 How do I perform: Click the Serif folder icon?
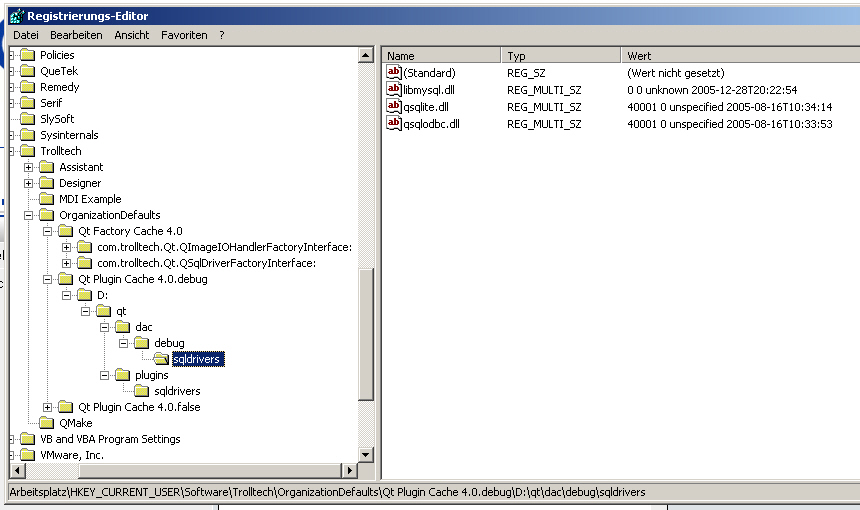[27, 103]
